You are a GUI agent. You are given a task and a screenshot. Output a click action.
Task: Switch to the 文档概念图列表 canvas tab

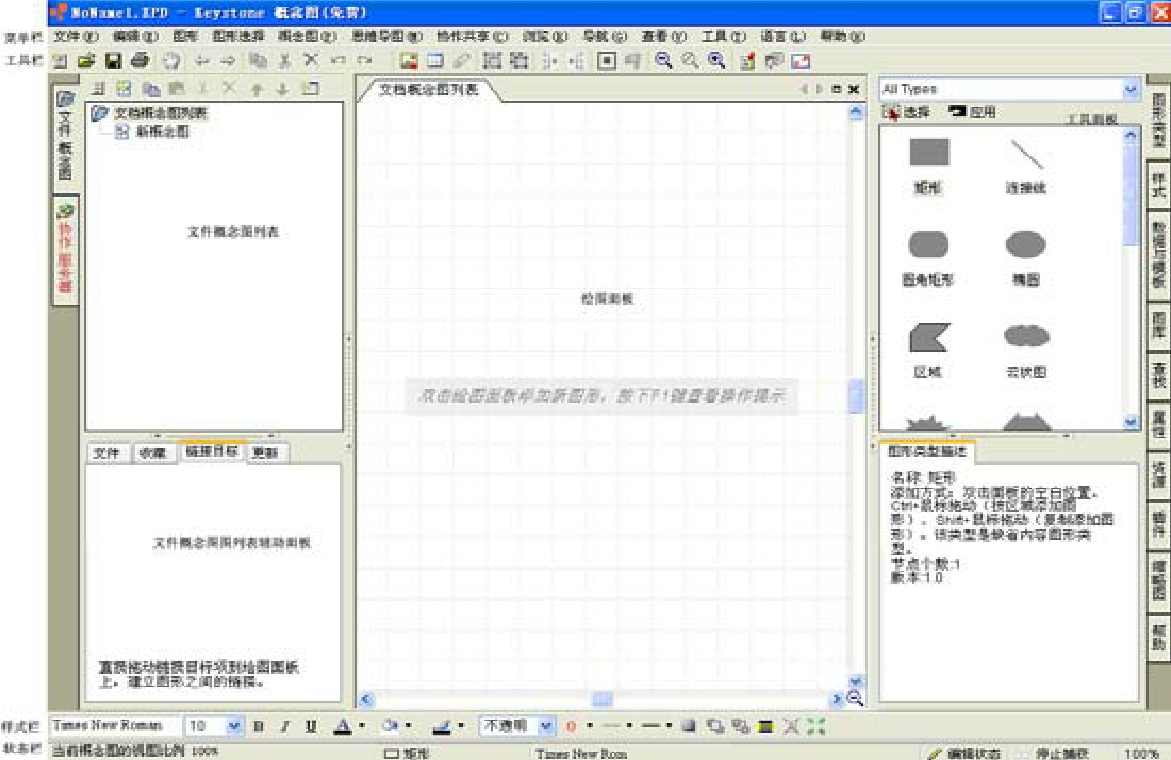pos(428,90)
